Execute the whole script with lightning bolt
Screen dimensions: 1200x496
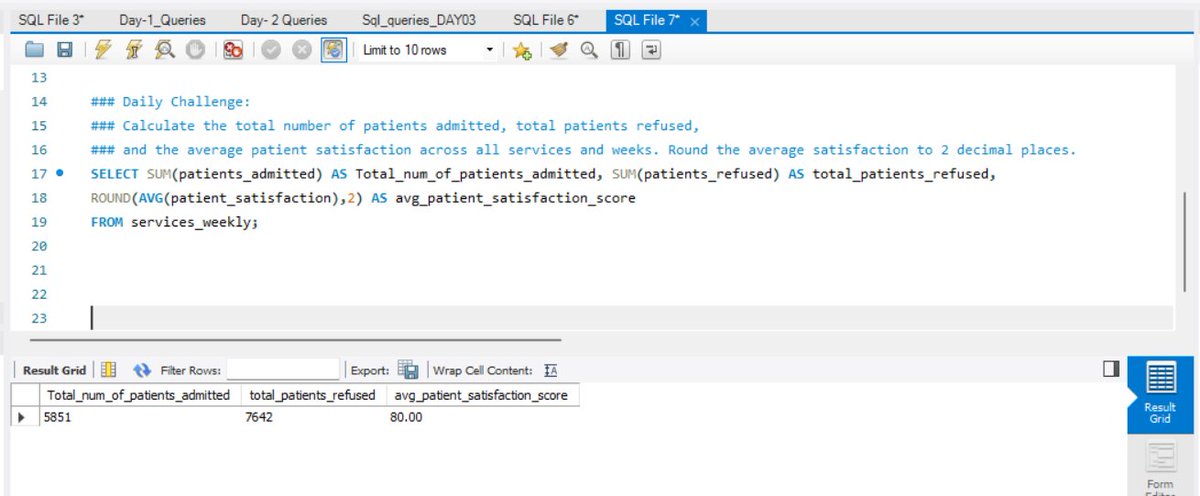103,50
